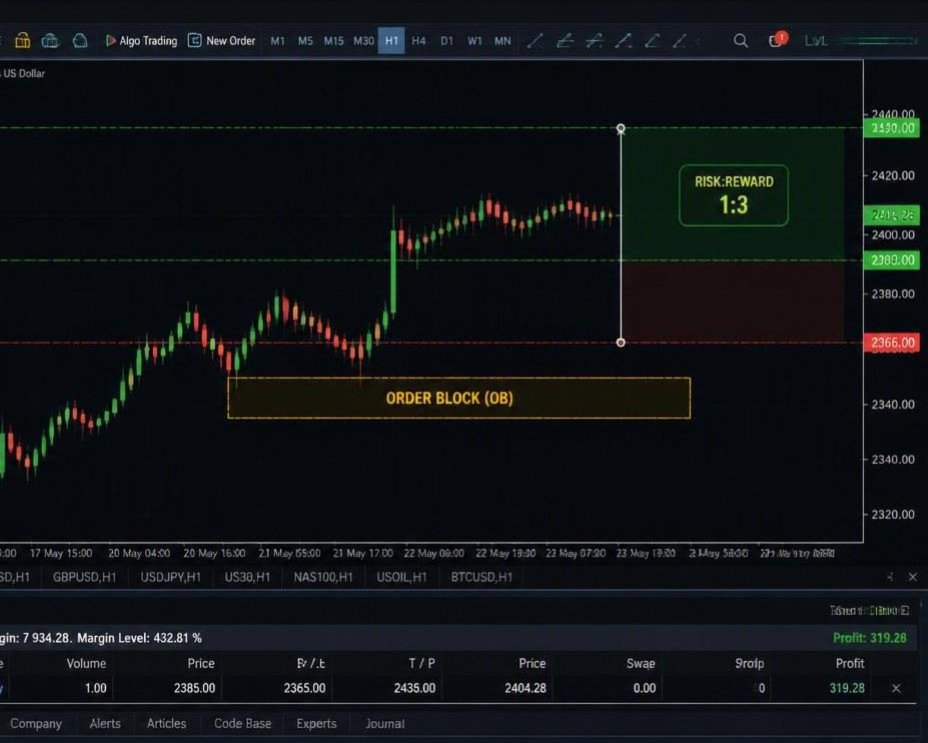Viewport: 928px width, 743px height.
Task: Switch to the Articles tab
Action: tap(166, 723)
